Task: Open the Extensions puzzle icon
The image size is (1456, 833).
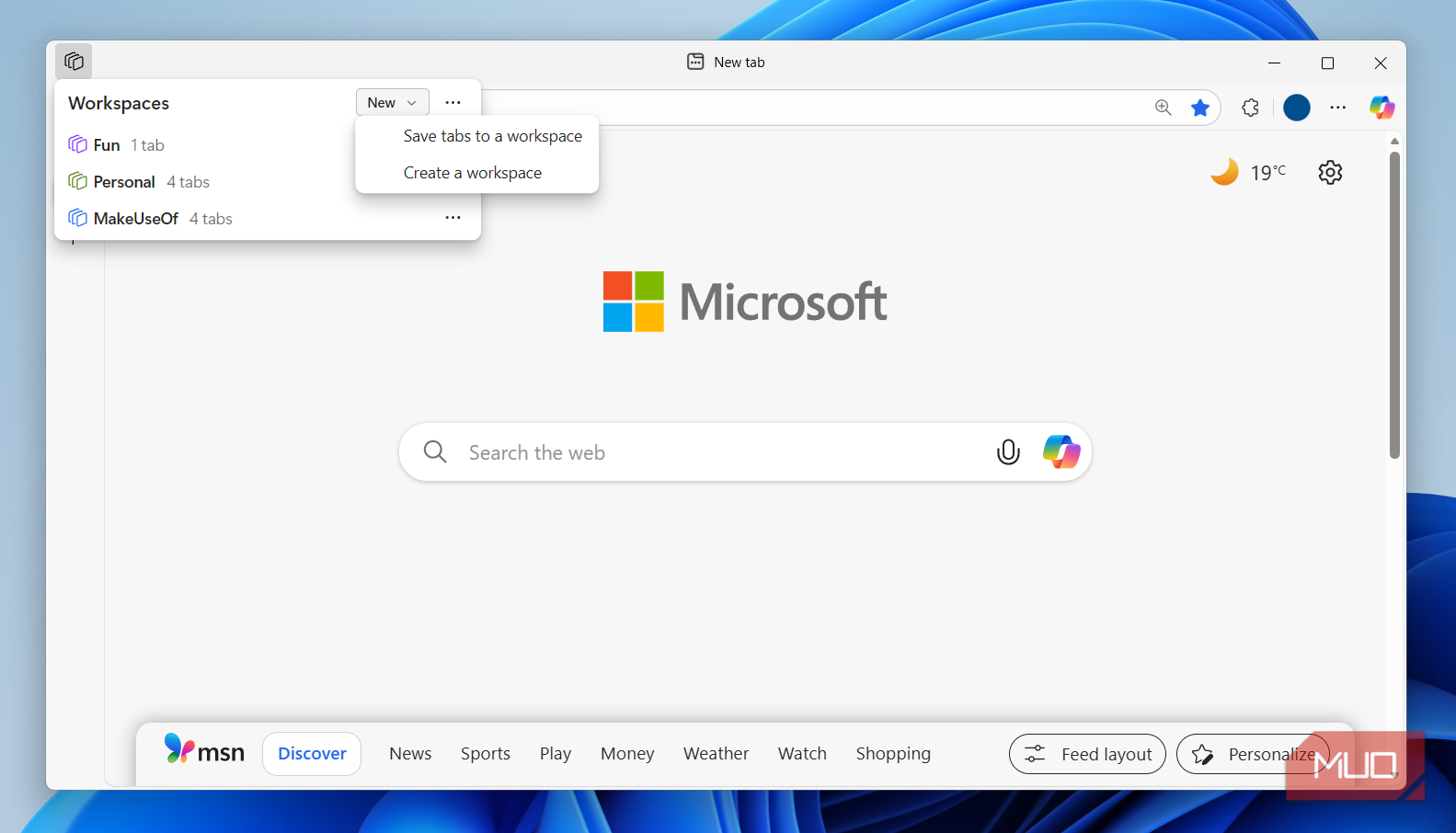Action: click(1250, 108)
